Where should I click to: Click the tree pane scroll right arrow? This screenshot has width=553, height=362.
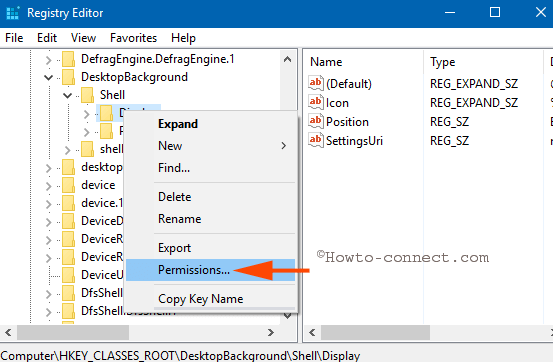coord(271,332)
